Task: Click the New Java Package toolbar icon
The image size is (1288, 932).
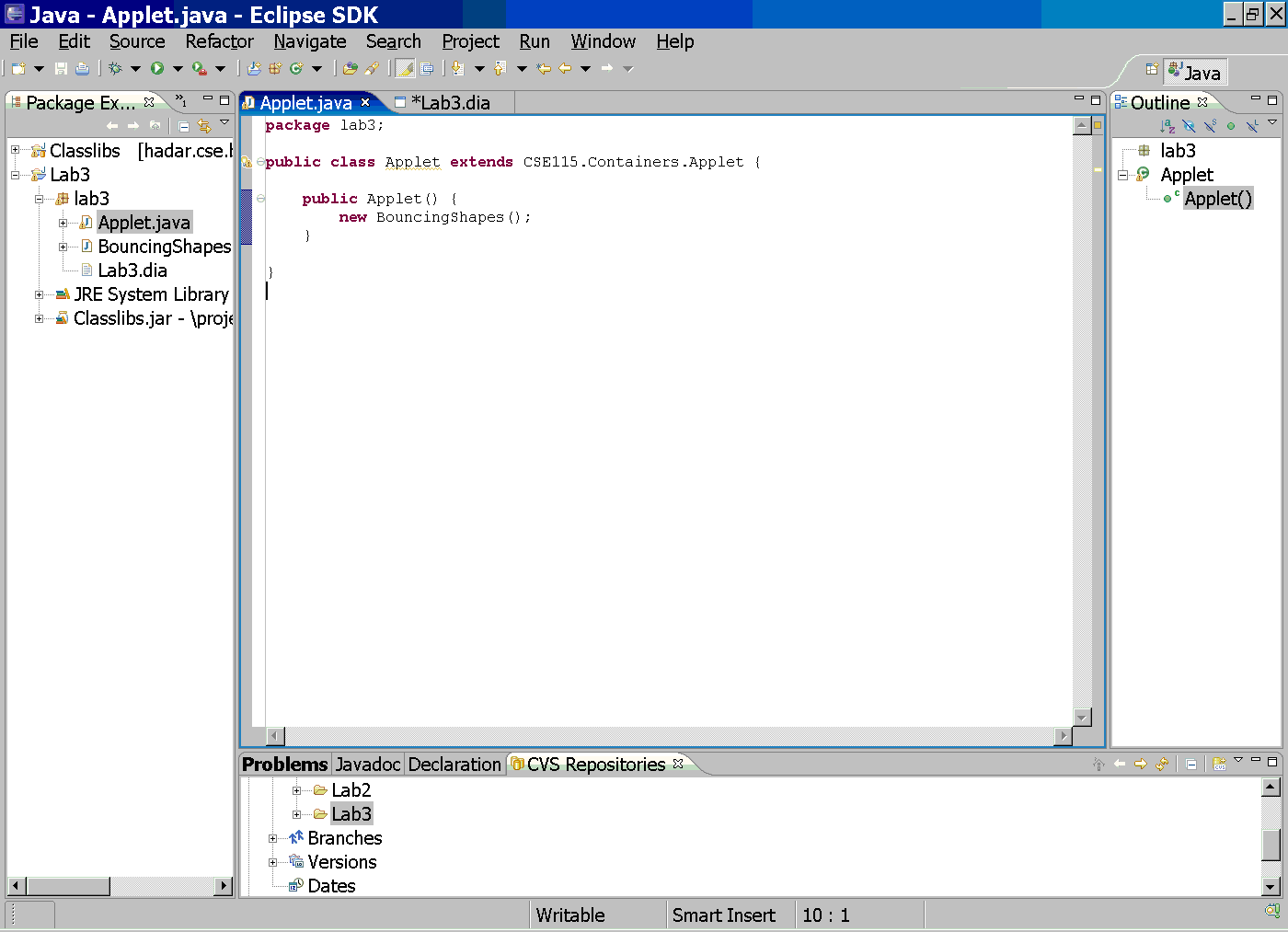Action: point(275,68)
